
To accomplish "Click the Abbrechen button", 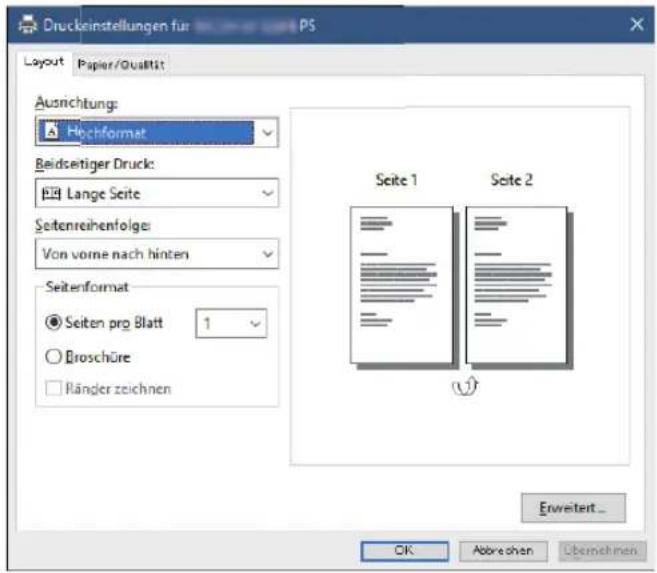I will point(503,550).
